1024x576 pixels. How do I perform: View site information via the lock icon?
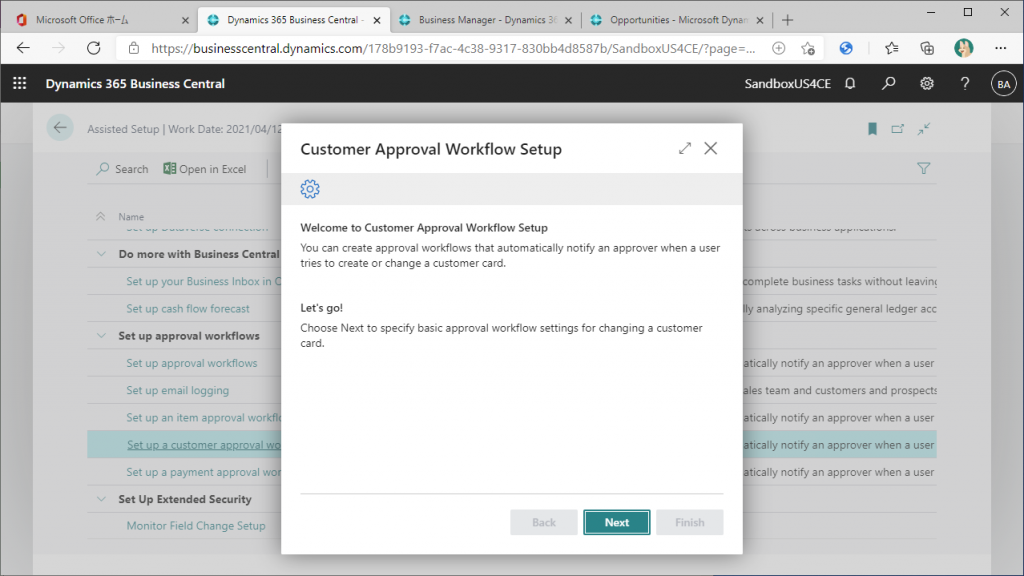(134, 48)
